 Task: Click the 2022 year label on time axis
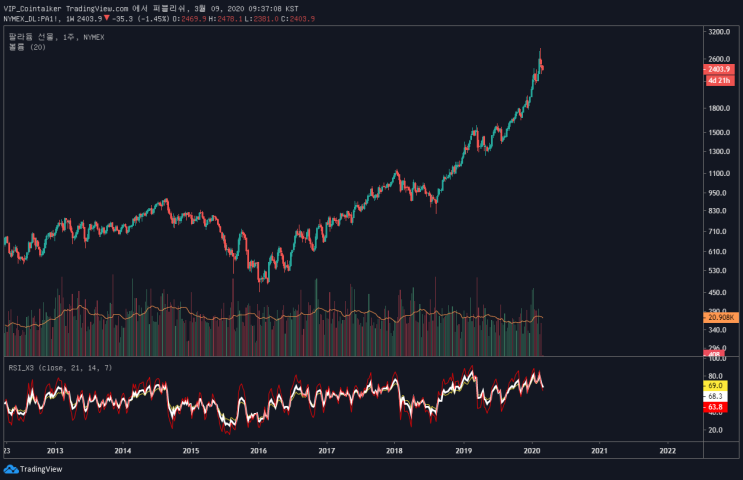pyautogui.click(x=668, y=451)
